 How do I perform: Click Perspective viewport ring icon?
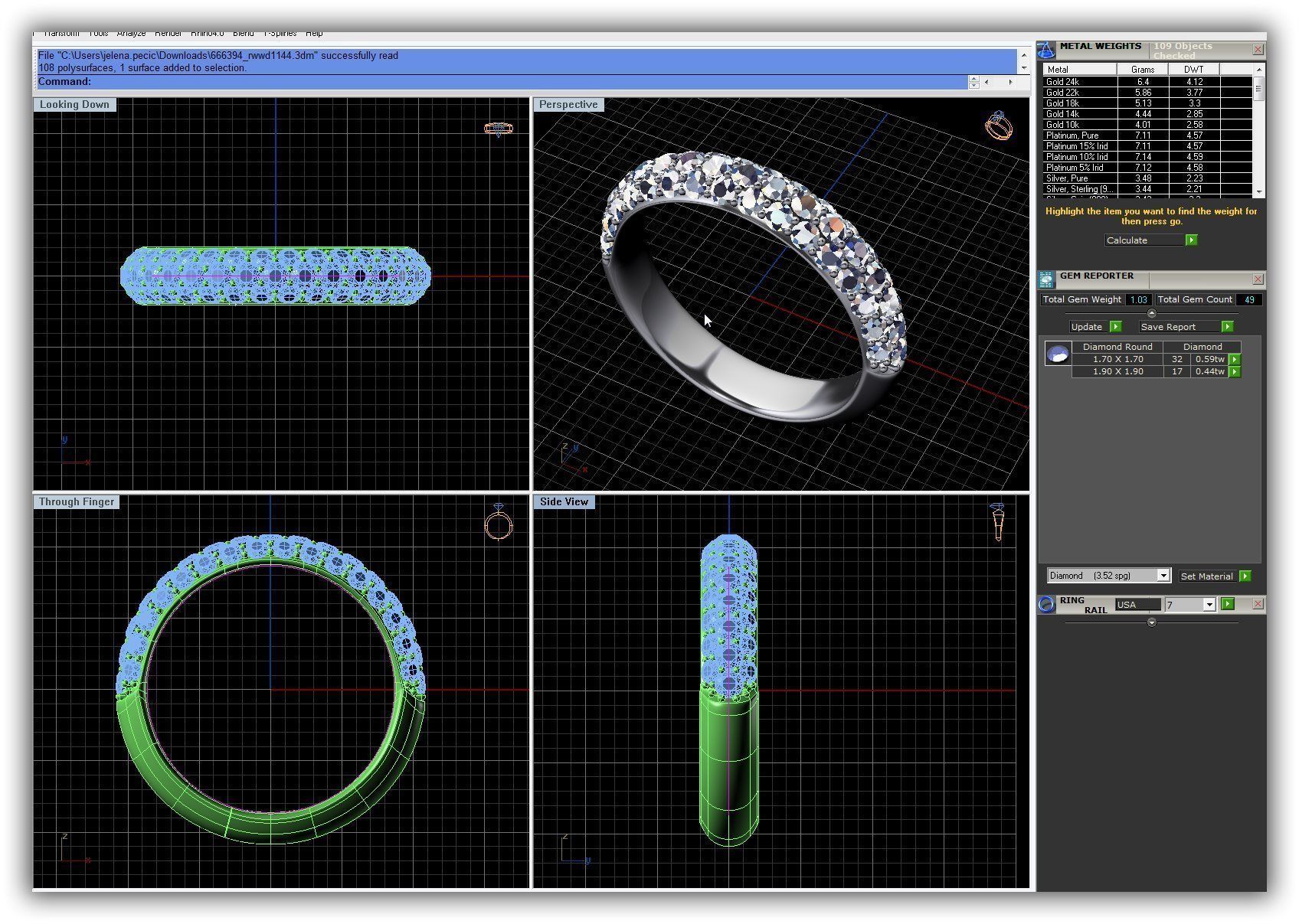pyautogui.click(x=999, y=126)
